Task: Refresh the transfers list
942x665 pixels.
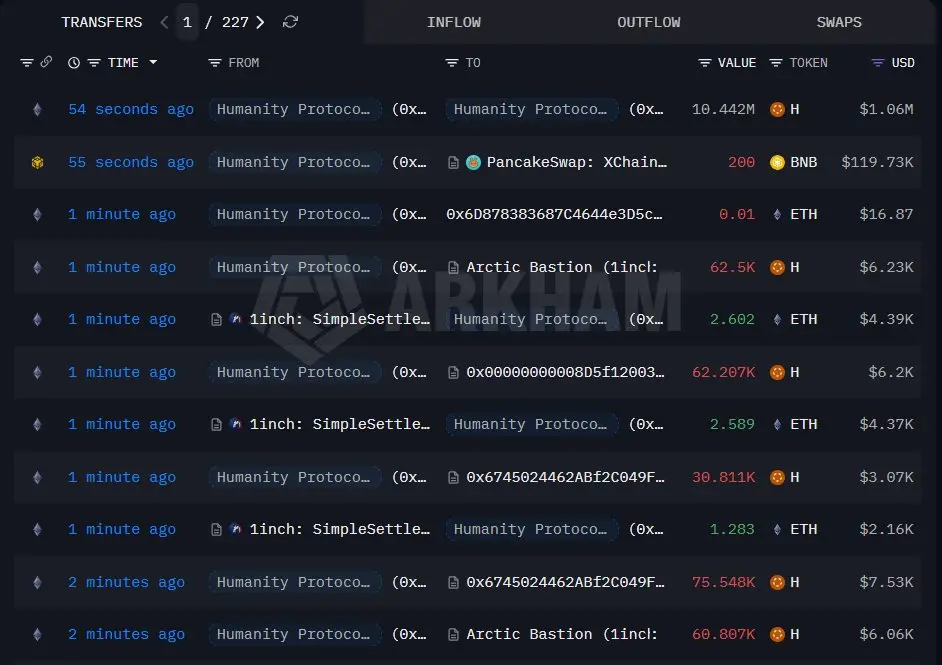Action: pyautogui.click(x=290, y=22)
